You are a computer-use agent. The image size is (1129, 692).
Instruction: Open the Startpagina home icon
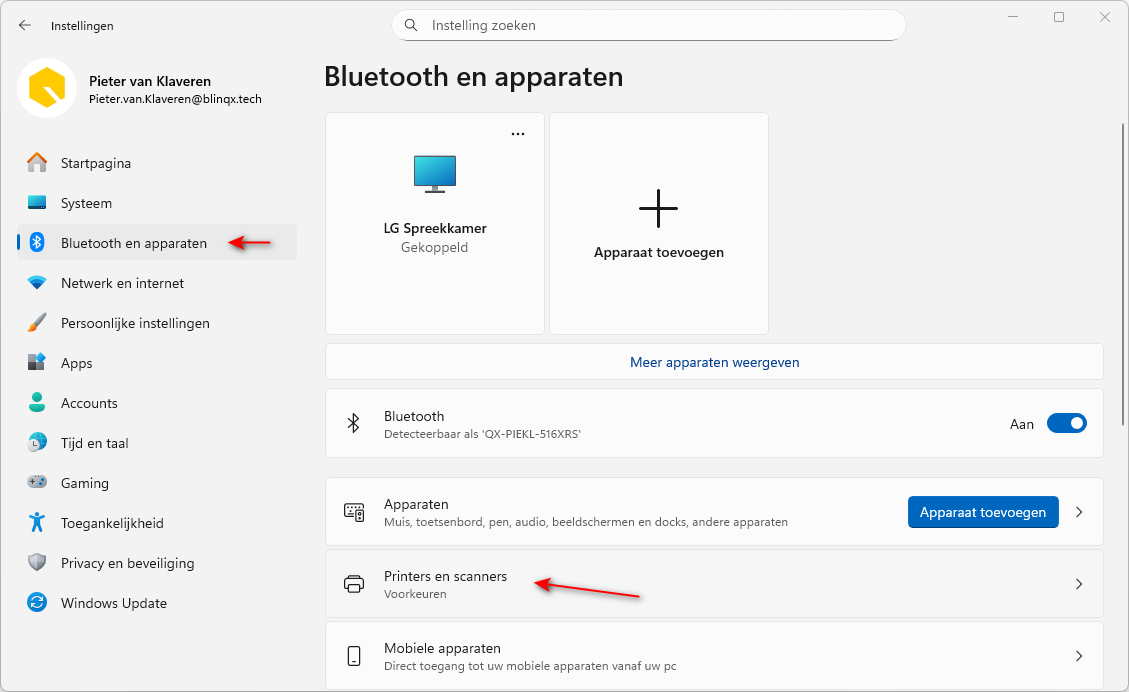click(37, 163)
